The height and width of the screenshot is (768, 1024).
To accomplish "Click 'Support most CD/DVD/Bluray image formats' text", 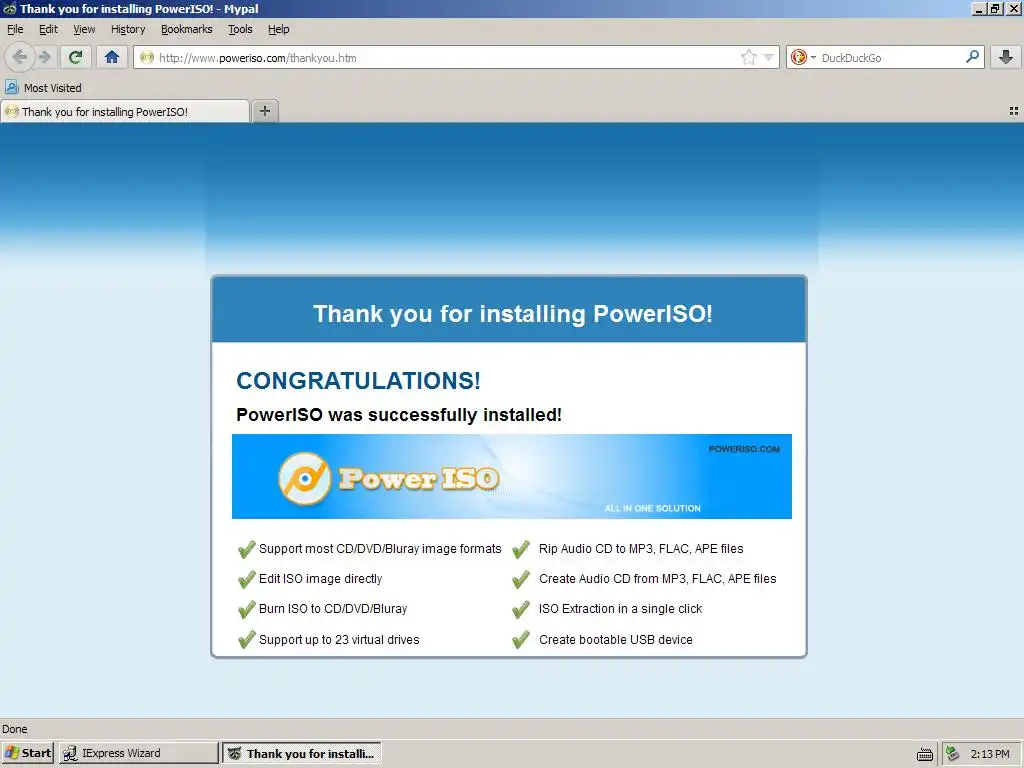I will [380, 549].
